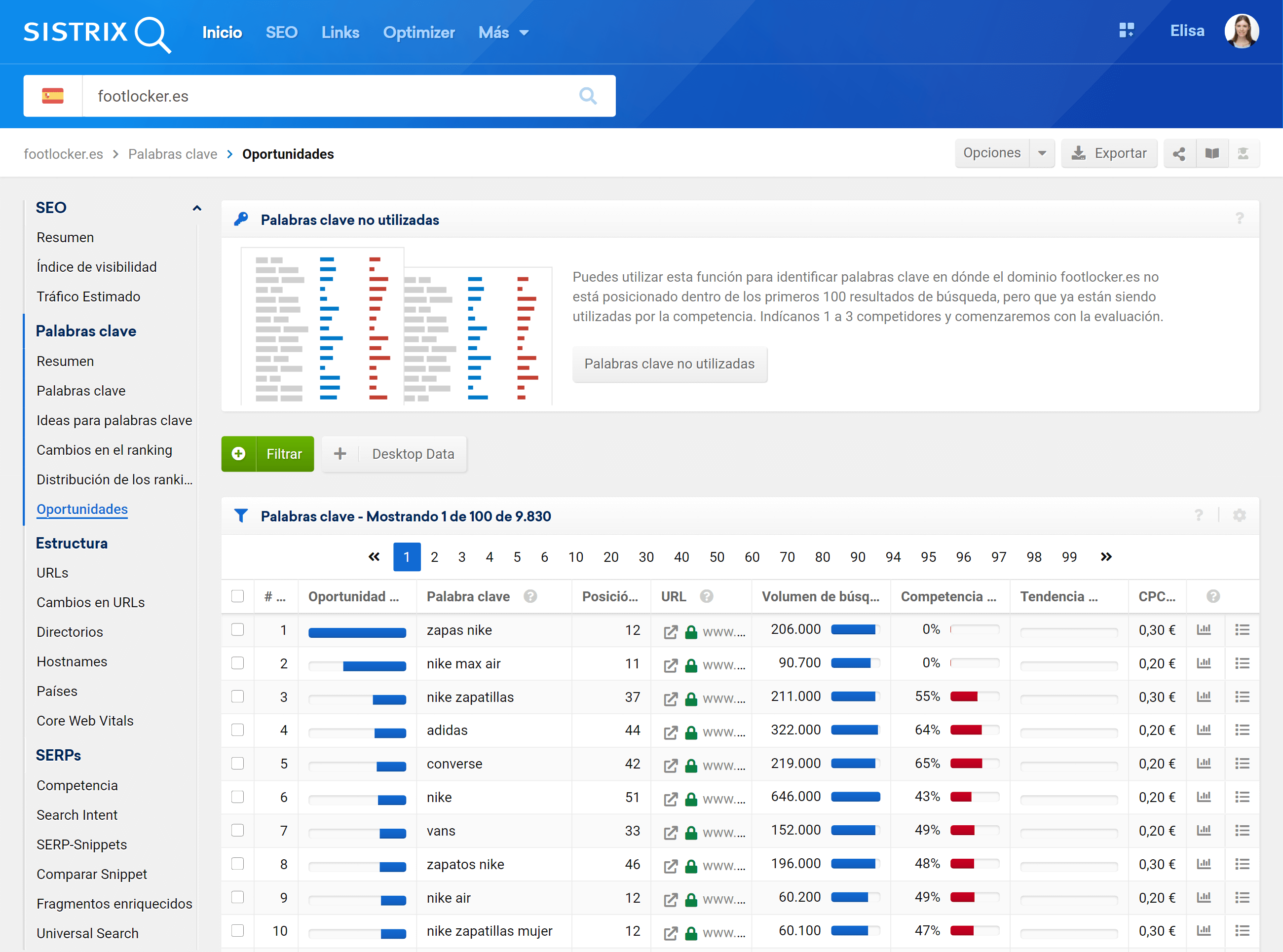The width and height of the screenshot is (1283, 952).
Task: Toggle the select-all checkbox in table header
Action: pos(237,596)
